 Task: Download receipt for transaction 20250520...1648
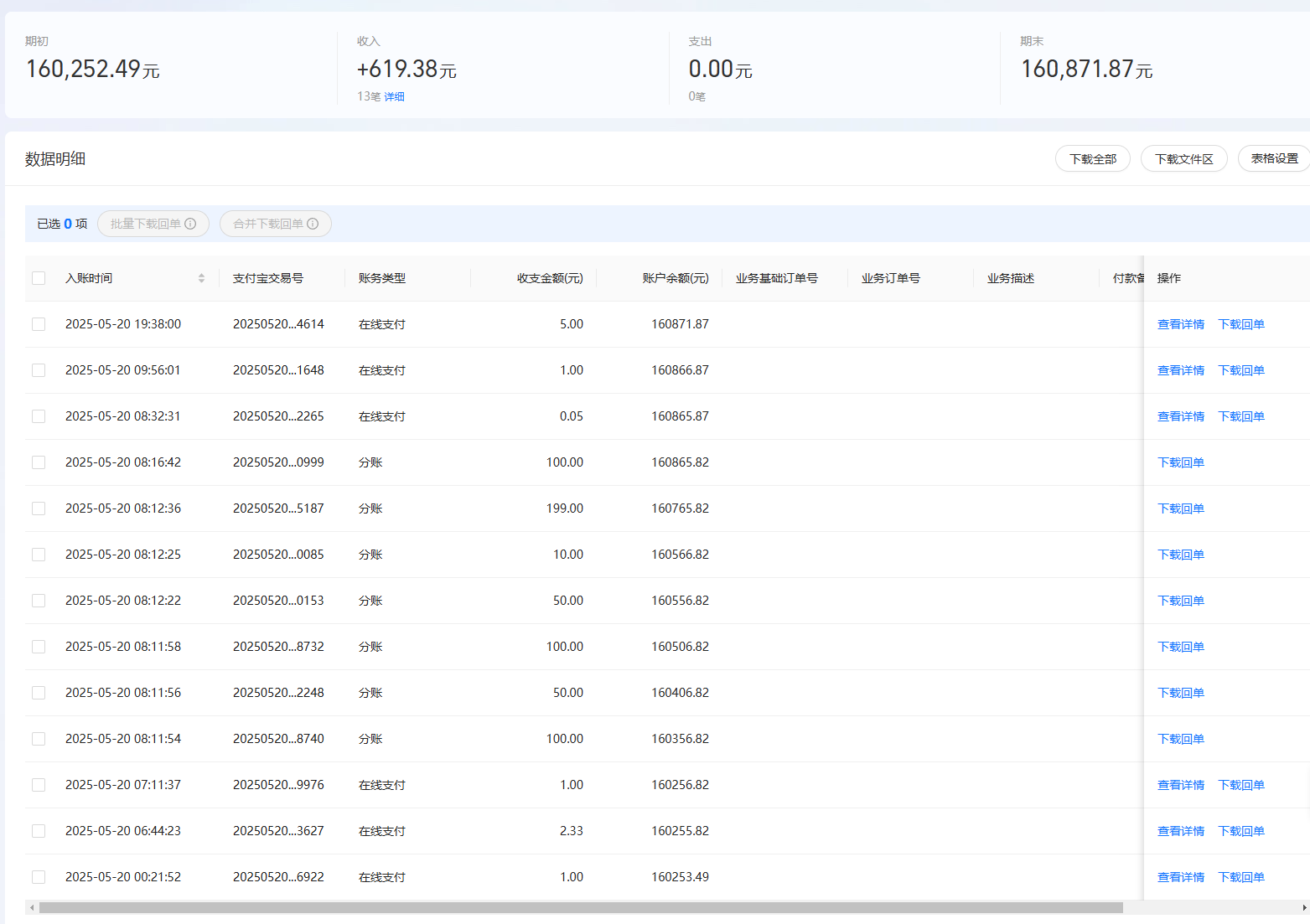point(1241,370)
